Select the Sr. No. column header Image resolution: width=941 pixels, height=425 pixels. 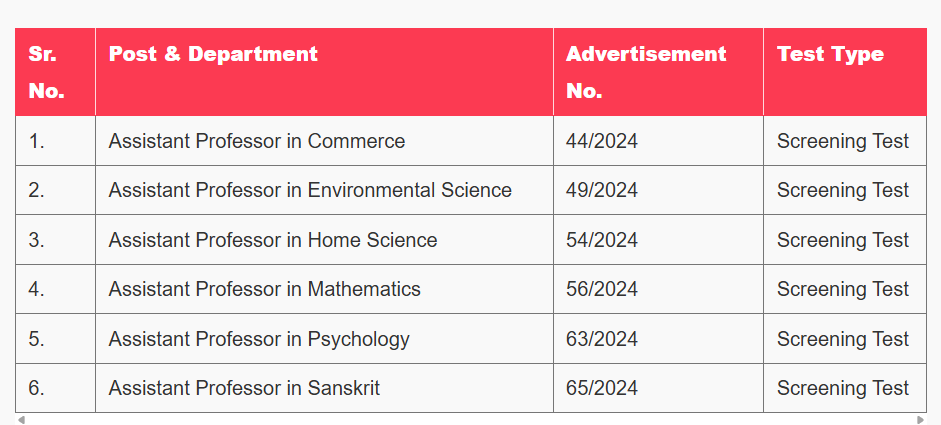click(x=55, y=72)
